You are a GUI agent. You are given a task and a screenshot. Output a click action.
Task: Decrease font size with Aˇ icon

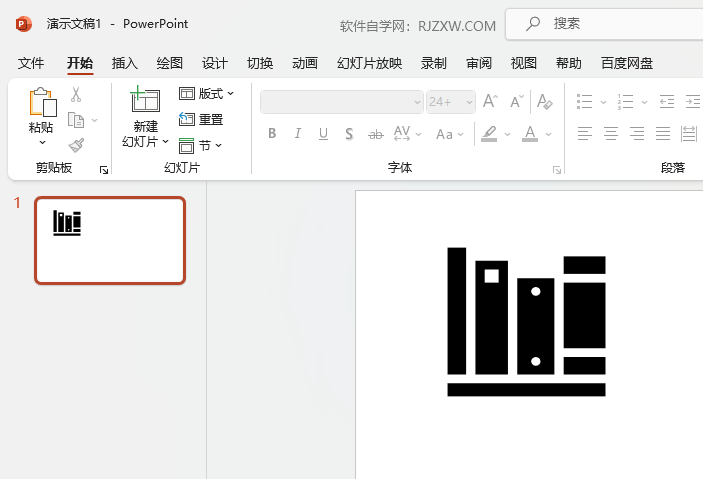point(516,101)
